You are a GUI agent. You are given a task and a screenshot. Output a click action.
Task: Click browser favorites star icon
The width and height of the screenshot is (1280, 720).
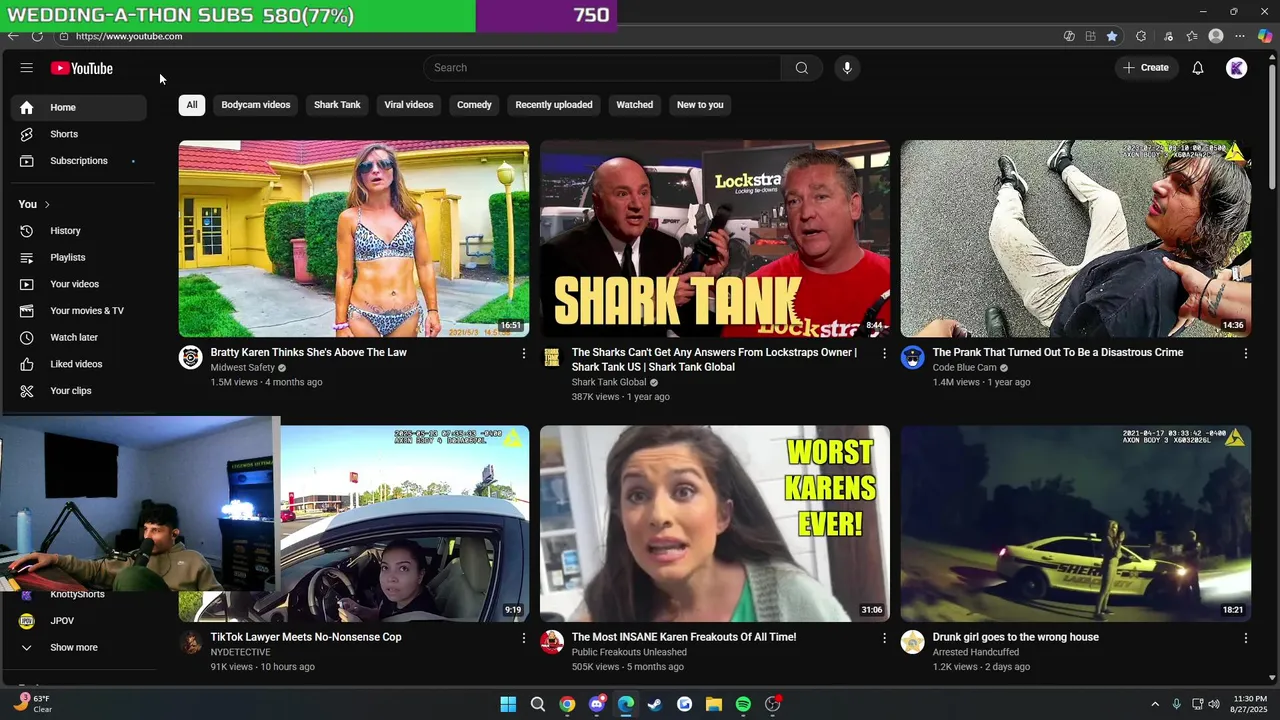[x=1112, y=36]
